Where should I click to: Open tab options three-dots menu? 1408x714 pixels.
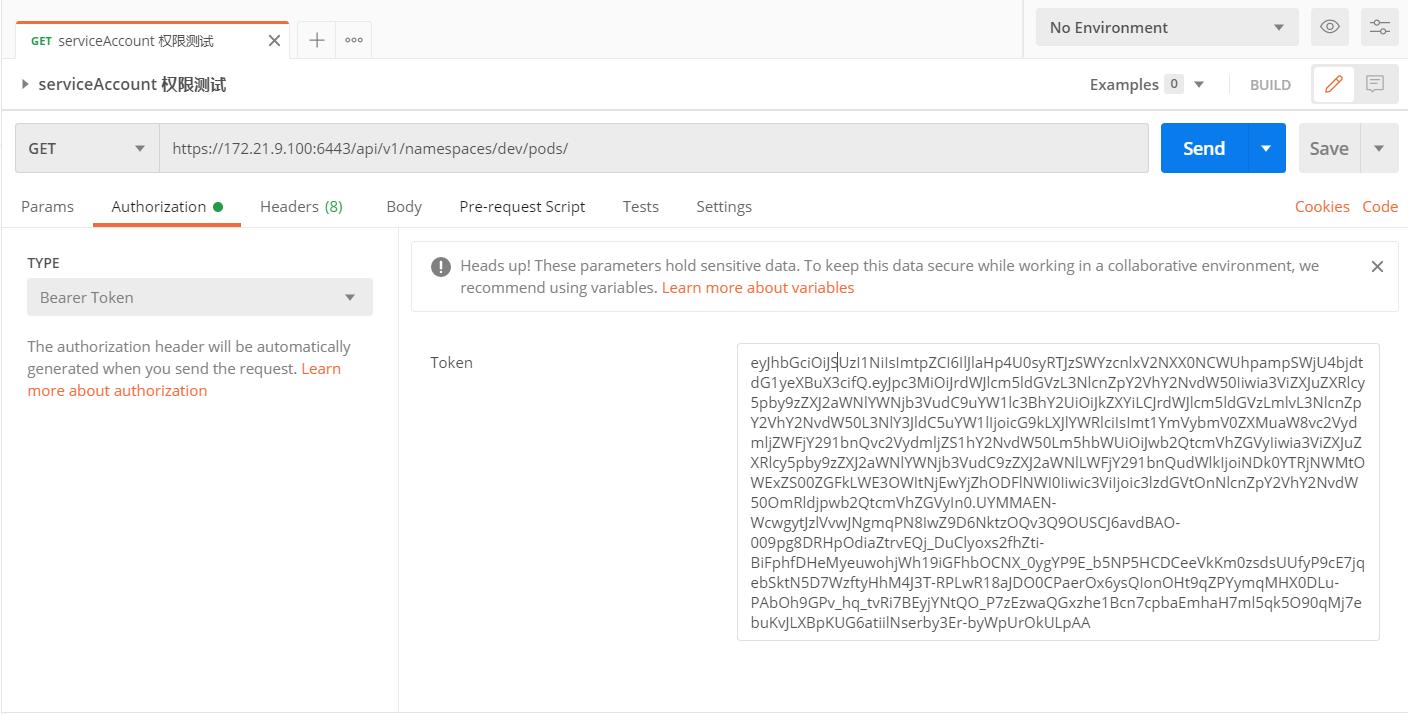pyautogui.click(x=354, y=40)
